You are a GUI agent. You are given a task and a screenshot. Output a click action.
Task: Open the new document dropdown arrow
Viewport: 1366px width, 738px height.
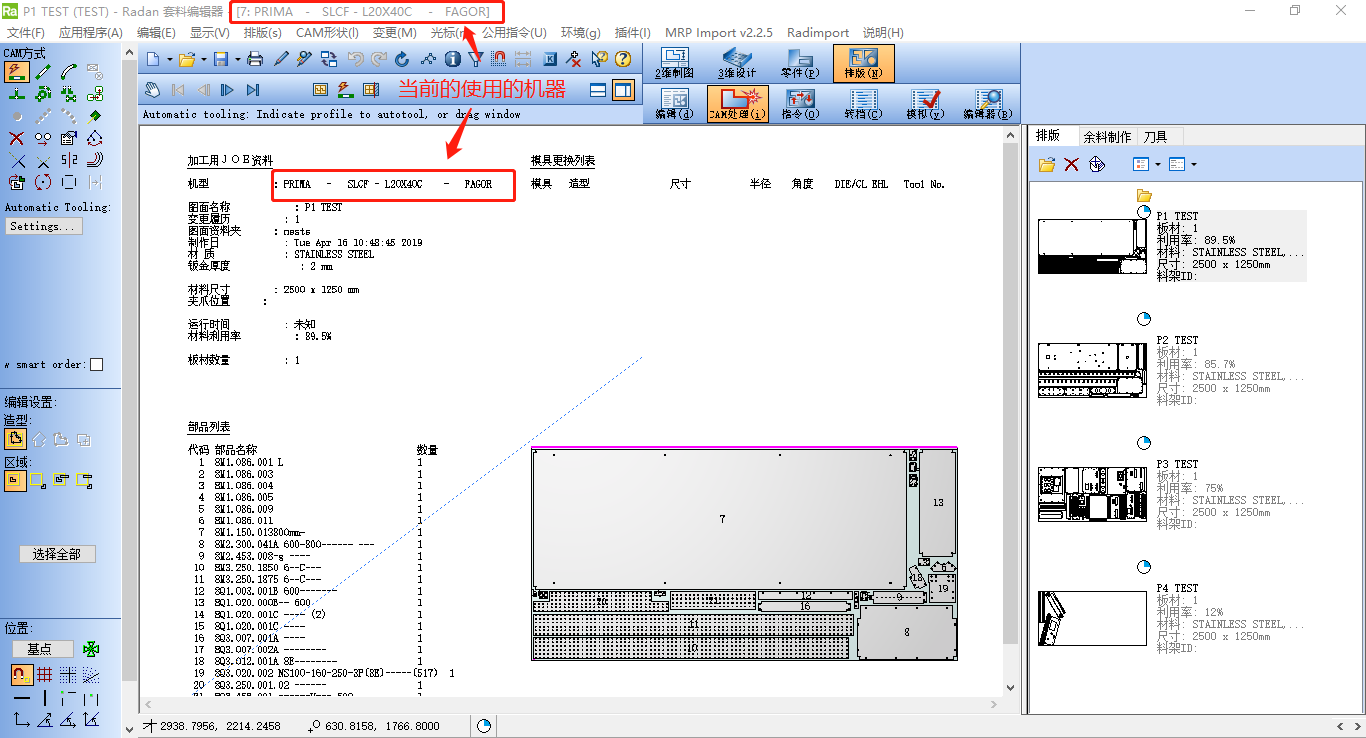[x=170, y=59]
